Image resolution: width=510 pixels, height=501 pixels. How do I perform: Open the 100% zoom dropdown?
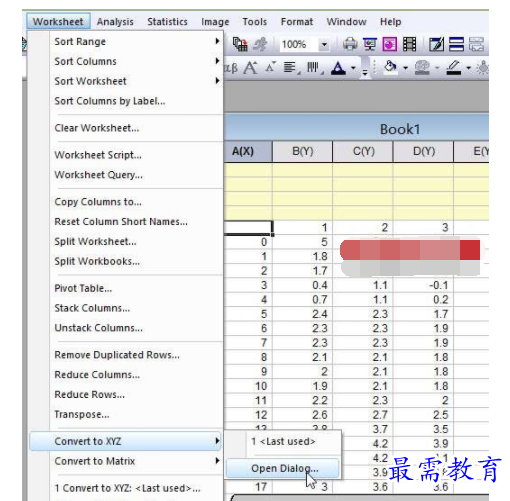[x=324, y=44]
